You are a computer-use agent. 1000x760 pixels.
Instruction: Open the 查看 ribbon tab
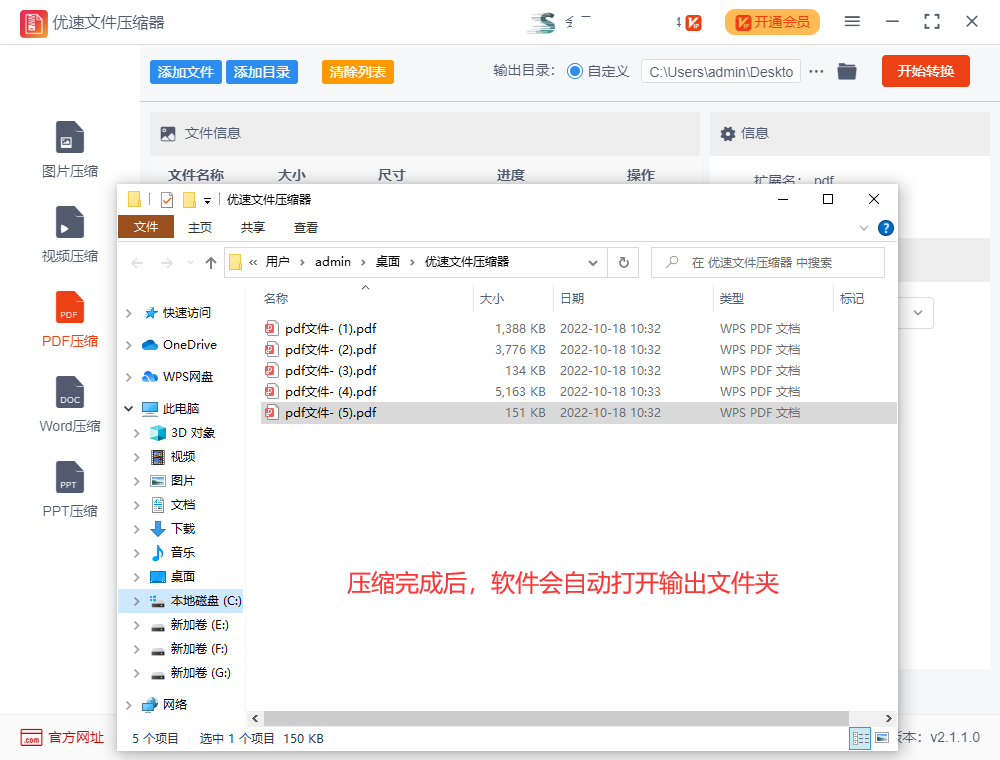point(305,228)
